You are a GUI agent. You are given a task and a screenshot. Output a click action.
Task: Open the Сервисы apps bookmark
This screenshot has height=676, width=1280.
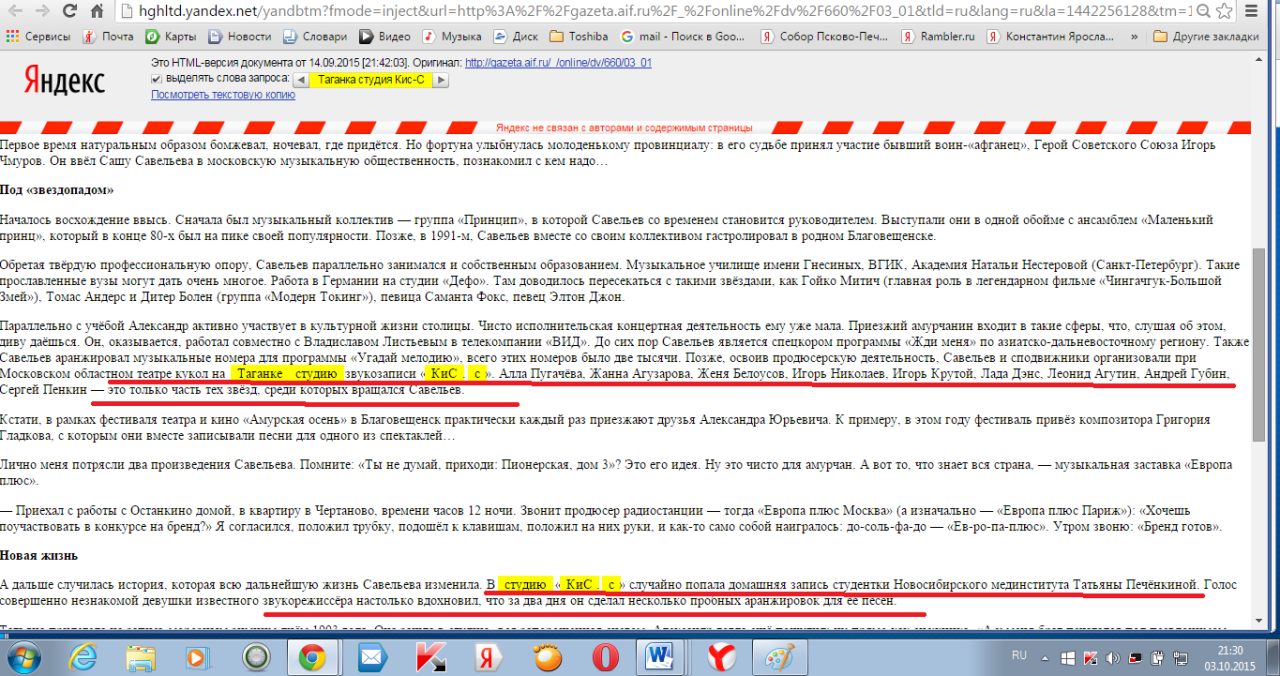38,36
